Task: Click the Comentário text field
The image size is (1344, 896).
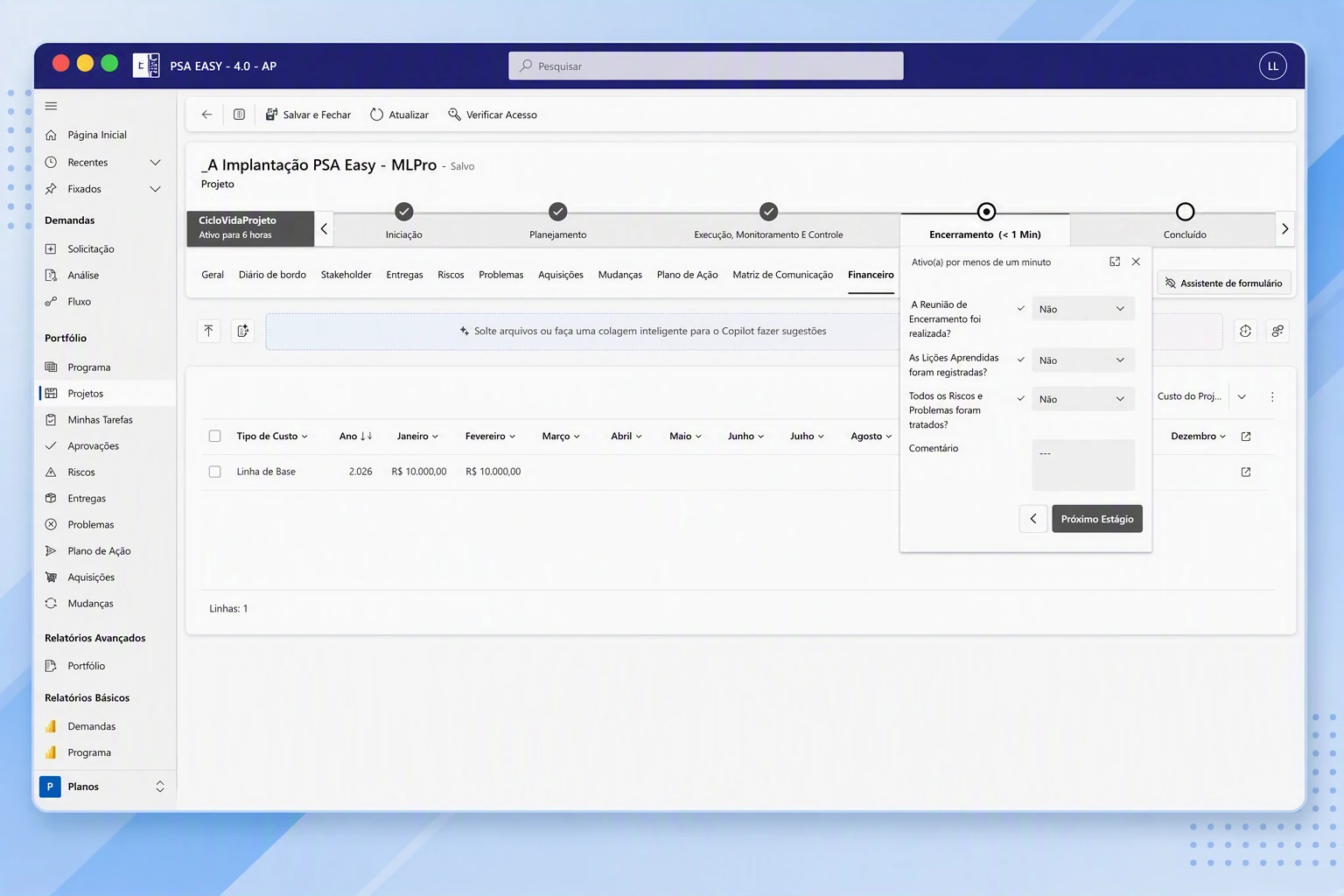Action: pyautogui.click(x=1082, y=465)
